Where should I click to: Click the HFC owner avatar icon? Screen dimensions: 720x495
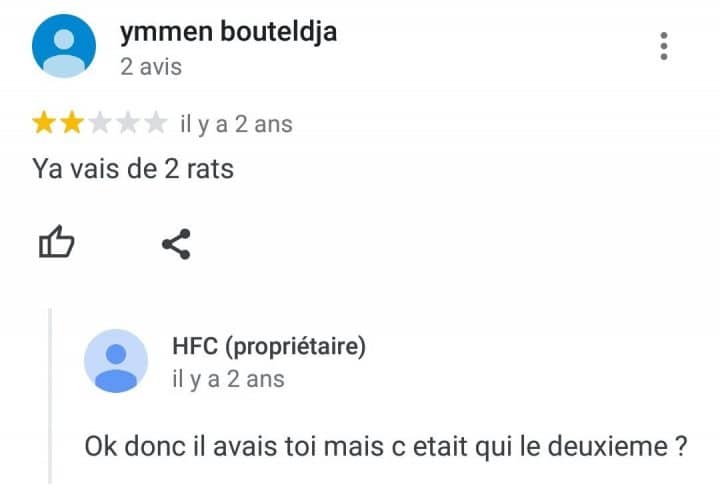(x=116, y=361)
